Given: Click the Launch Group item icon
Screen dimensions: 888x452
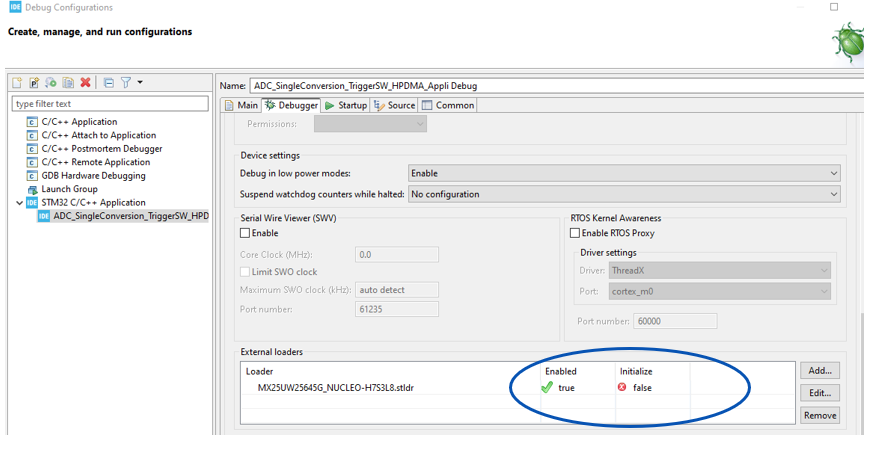Looking at the screenshot, I should pos(32,189).
